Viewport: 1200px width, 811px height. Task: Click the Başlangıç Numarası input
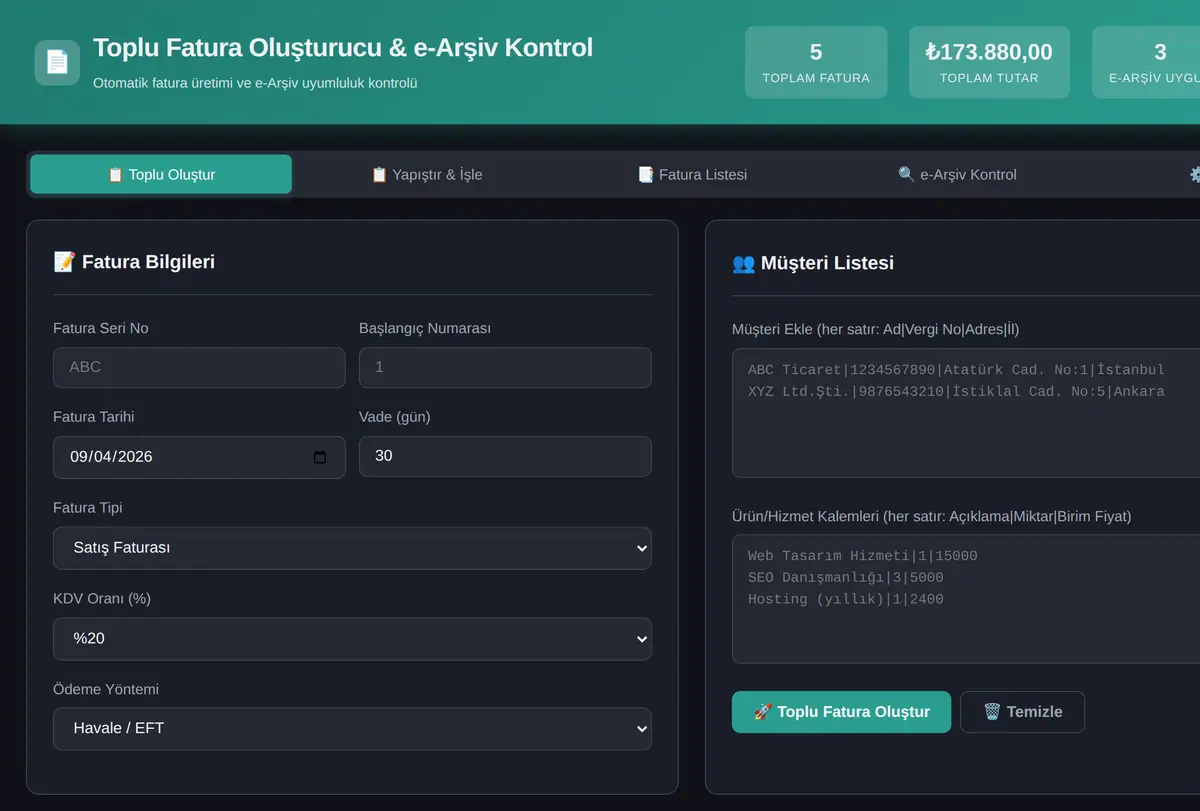[x=505, y=367]
